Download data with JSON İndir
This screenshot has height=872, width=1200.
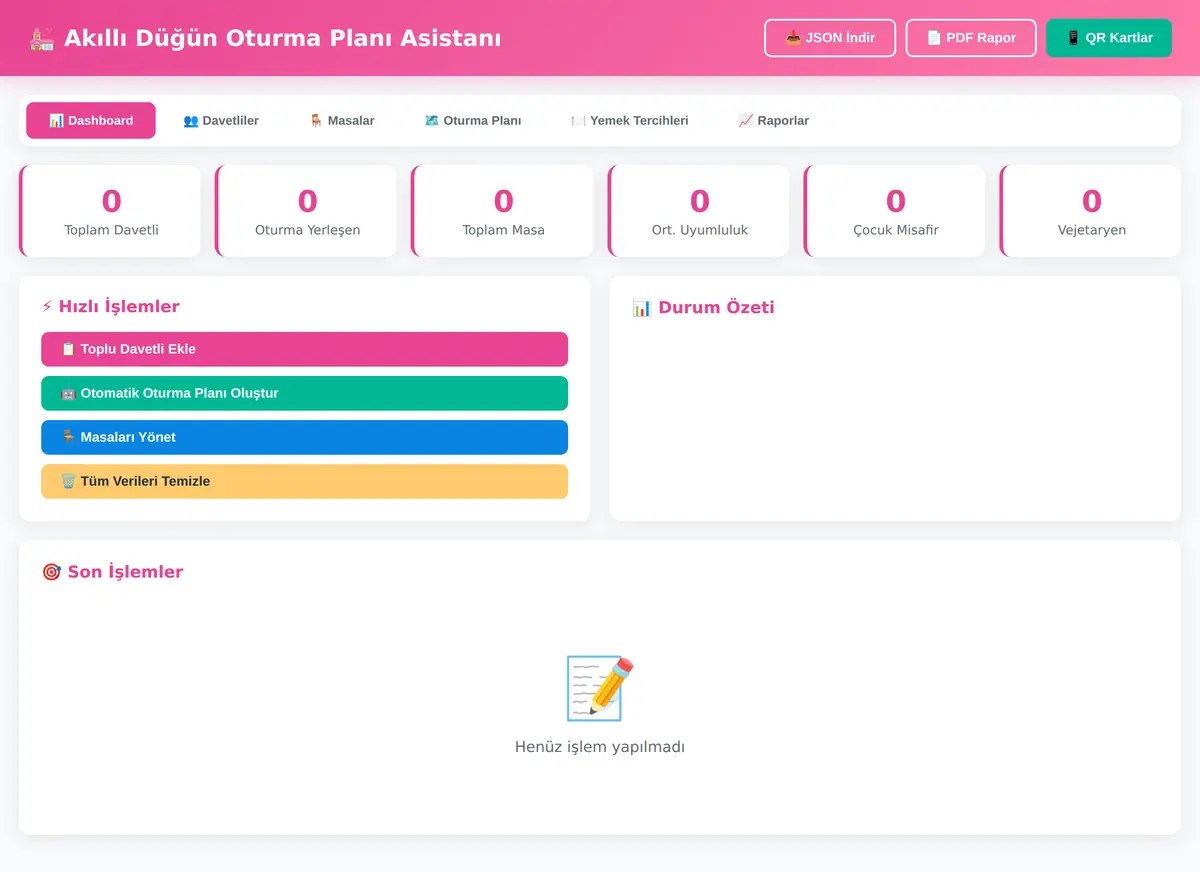[830, 38]
